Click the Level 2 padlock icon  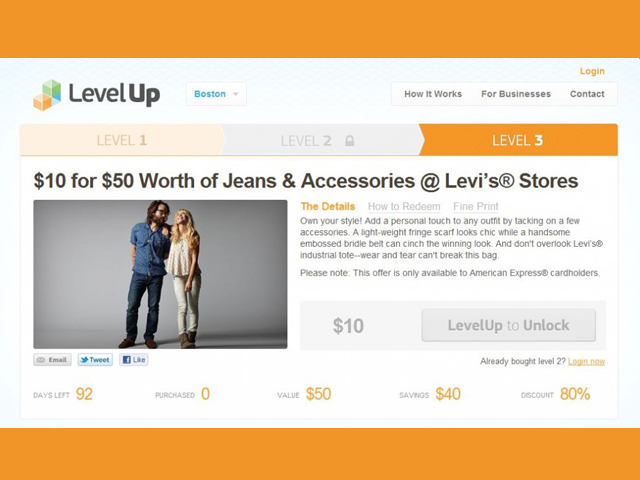pyautogui.click(x=349, y=141)
